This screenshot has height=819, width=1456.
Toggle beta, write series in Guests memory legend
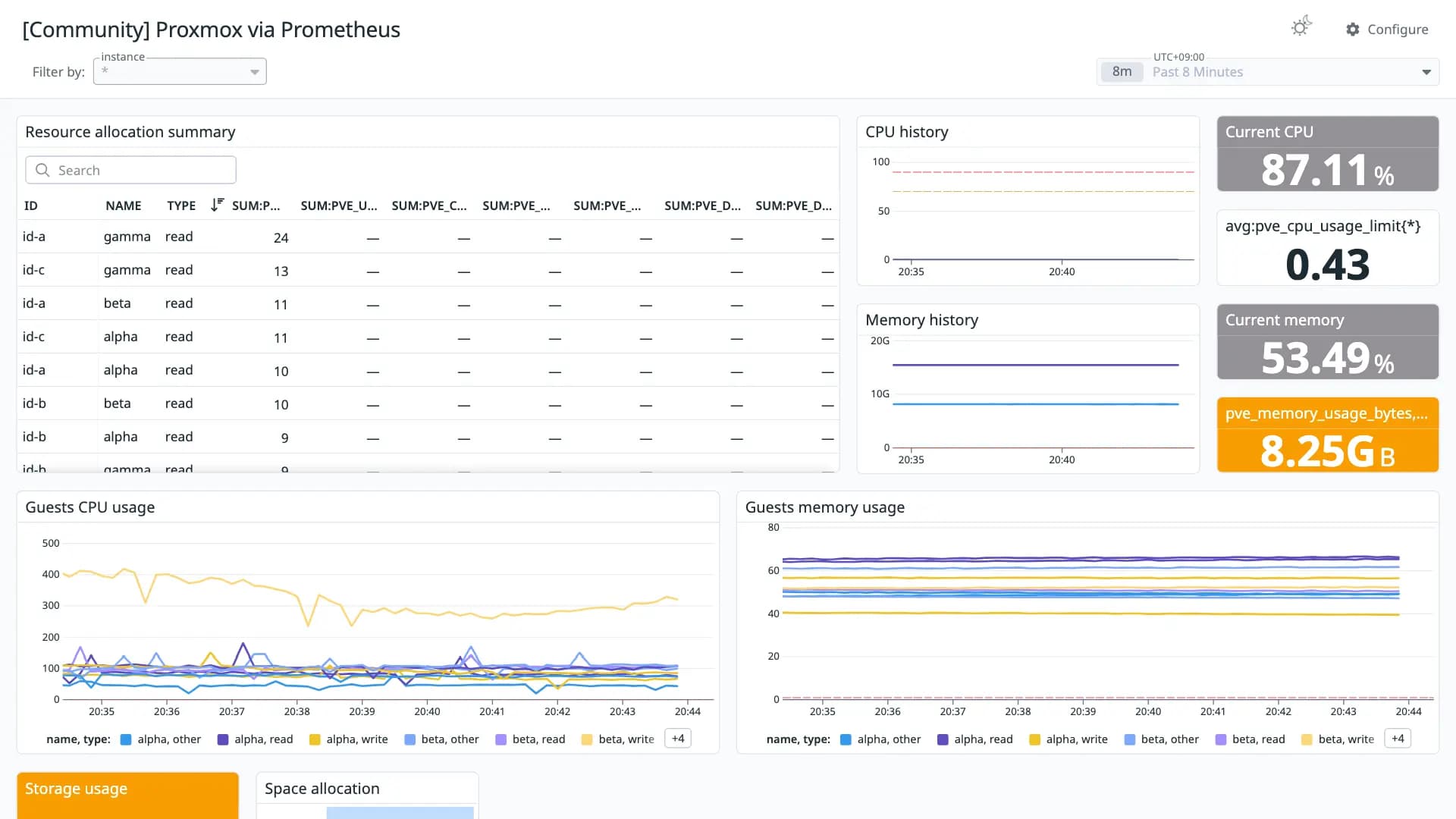click(1338, 739)
